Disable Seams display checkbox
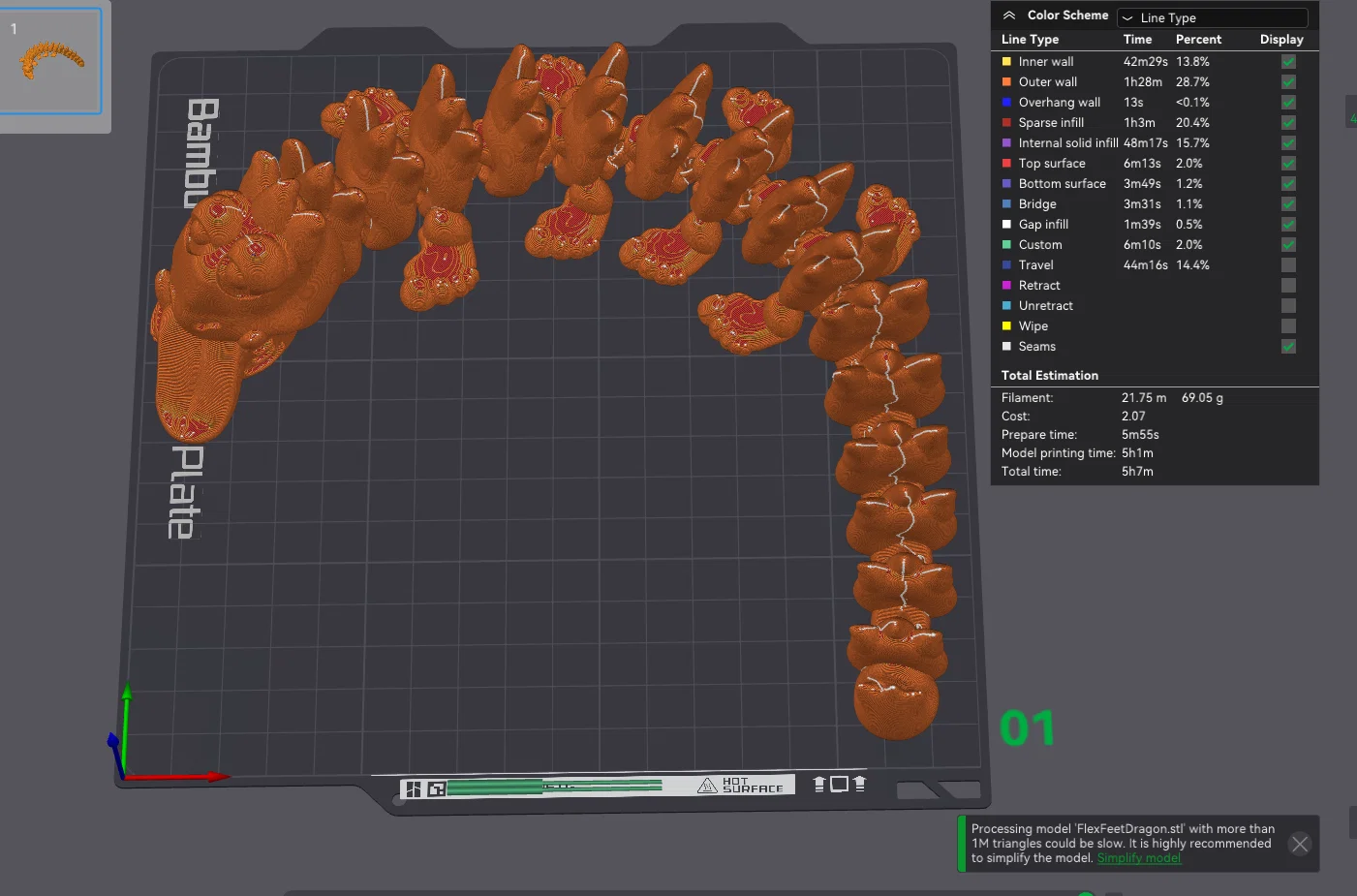This screenshot has width=1357, height=896. pyautogui.click(x=1288, y=347)
